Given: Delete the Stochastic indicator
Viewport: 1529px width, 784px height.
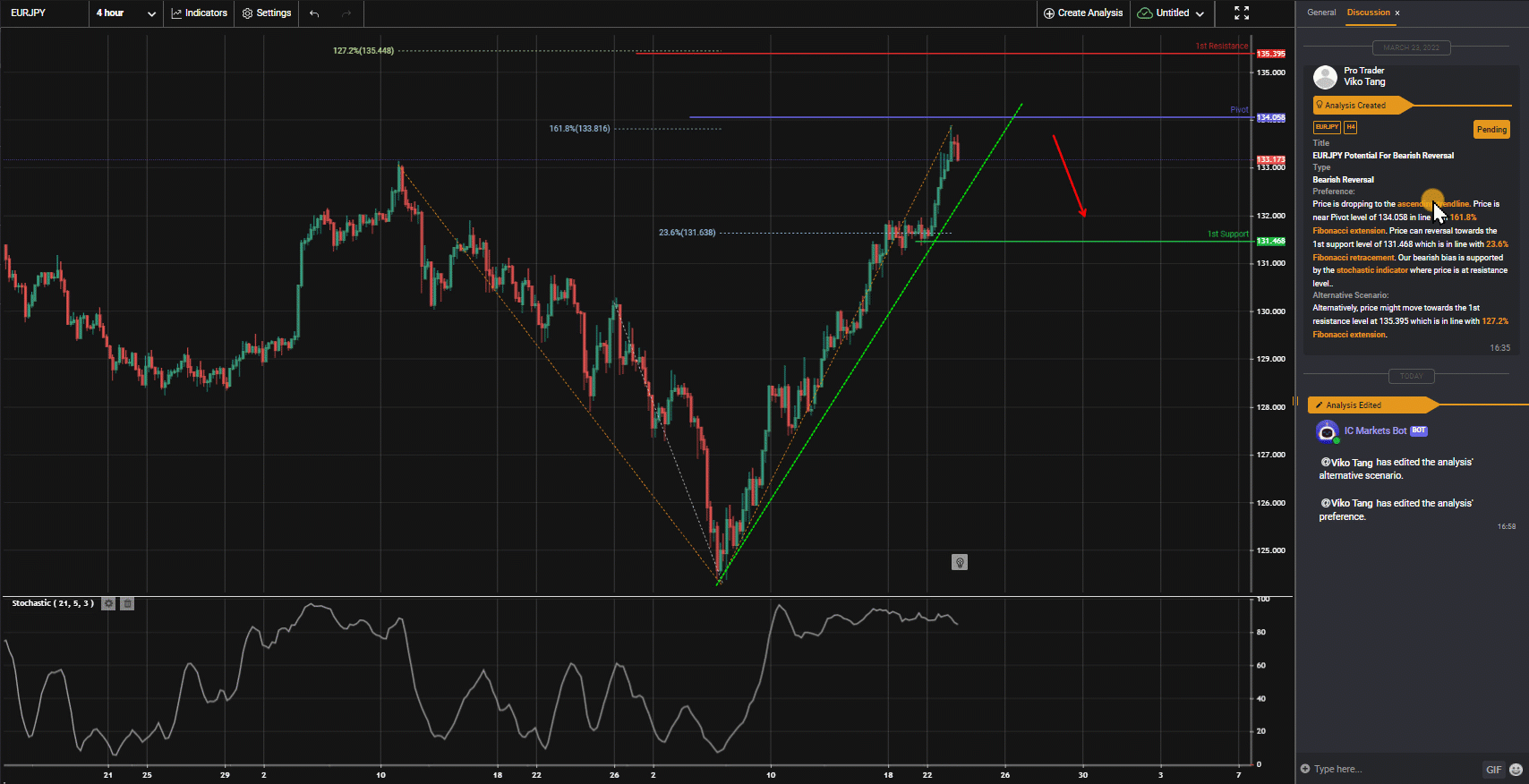Looking at the screenshot, I should click(127, 604).
